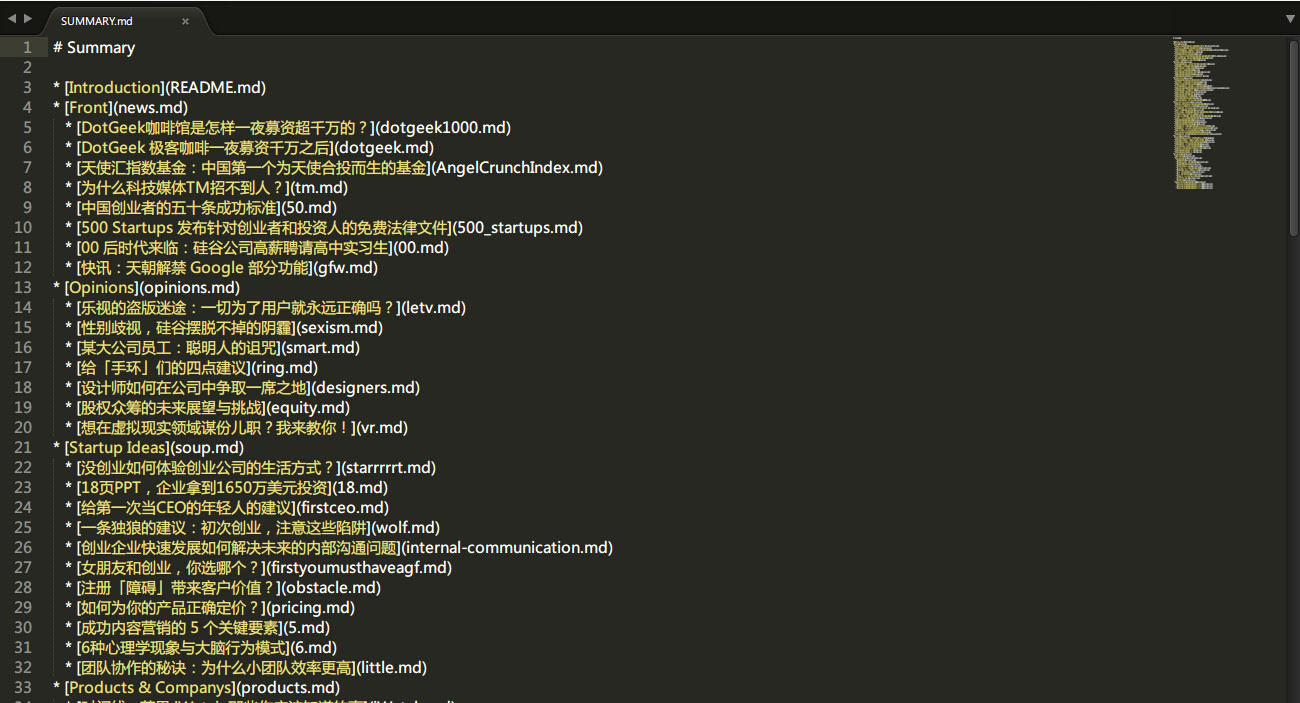Screen dimensions: 1300x703
Task: Click the left tab scroll arrow
Action: 12,19
